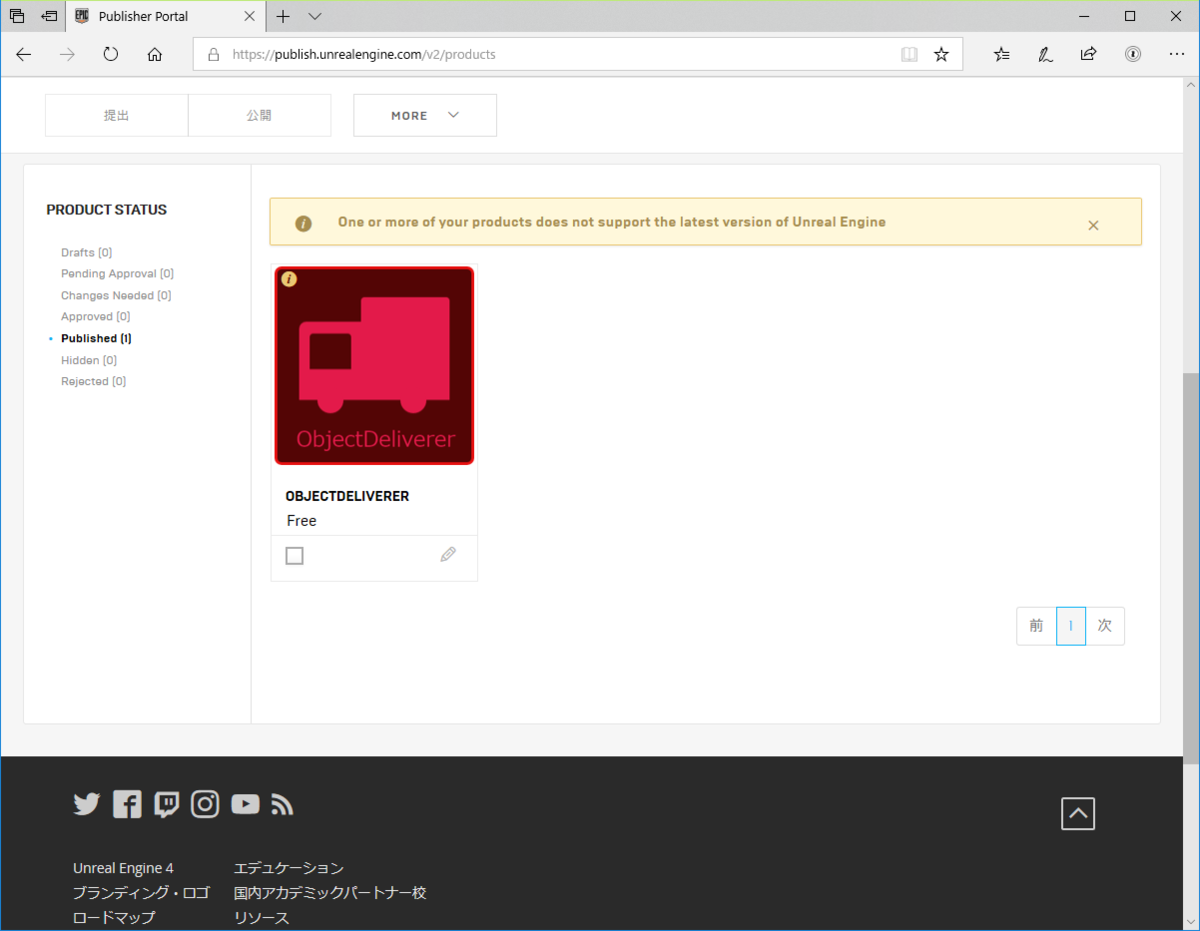Click the browser address bar URL

(364, 55)
